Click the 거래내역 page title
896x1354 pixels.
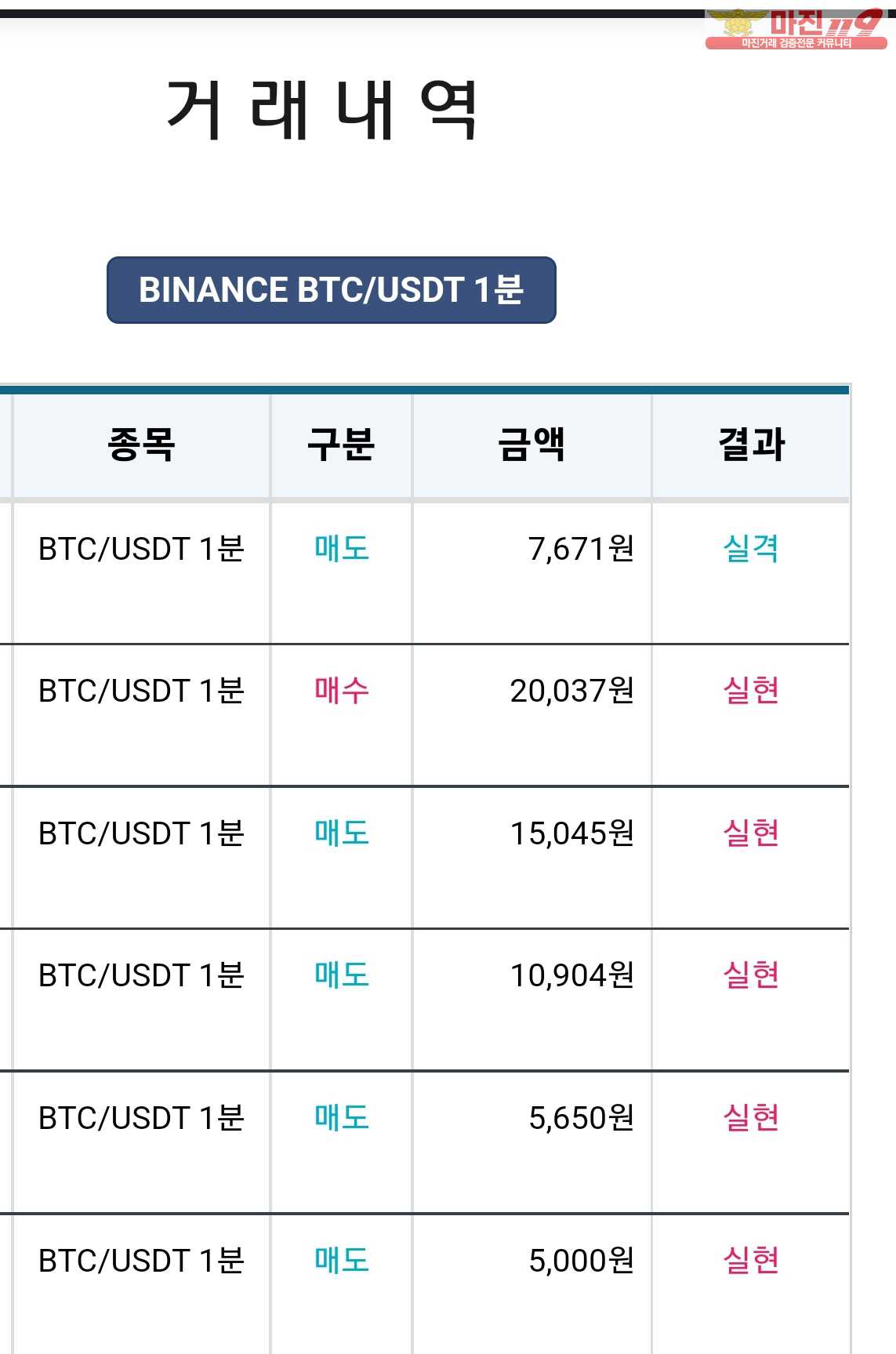(x=322, y=110)
